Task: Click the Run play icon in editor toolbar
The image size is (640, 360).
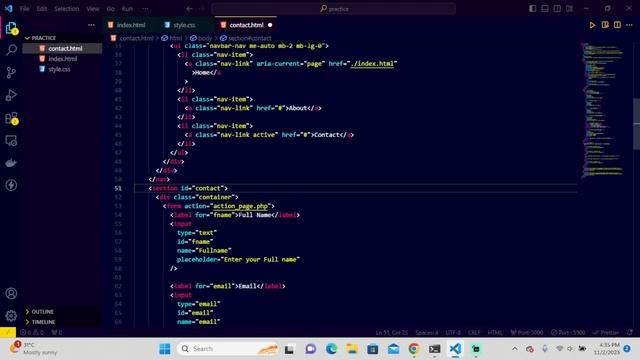Action: click(592, 25)
